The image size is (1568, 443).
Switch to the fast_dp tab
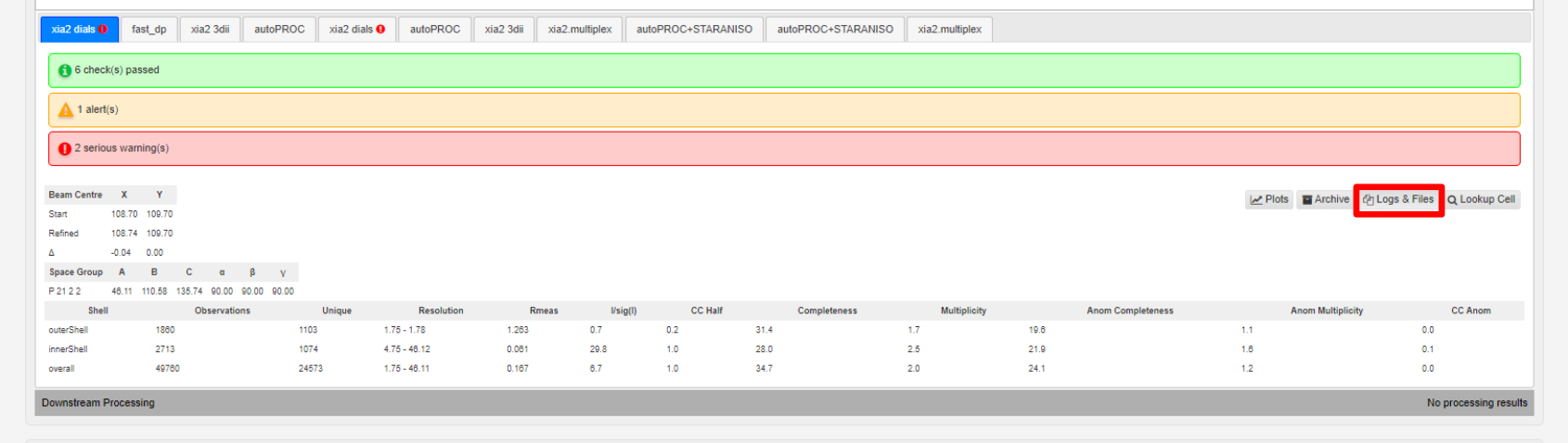(148, 30)
